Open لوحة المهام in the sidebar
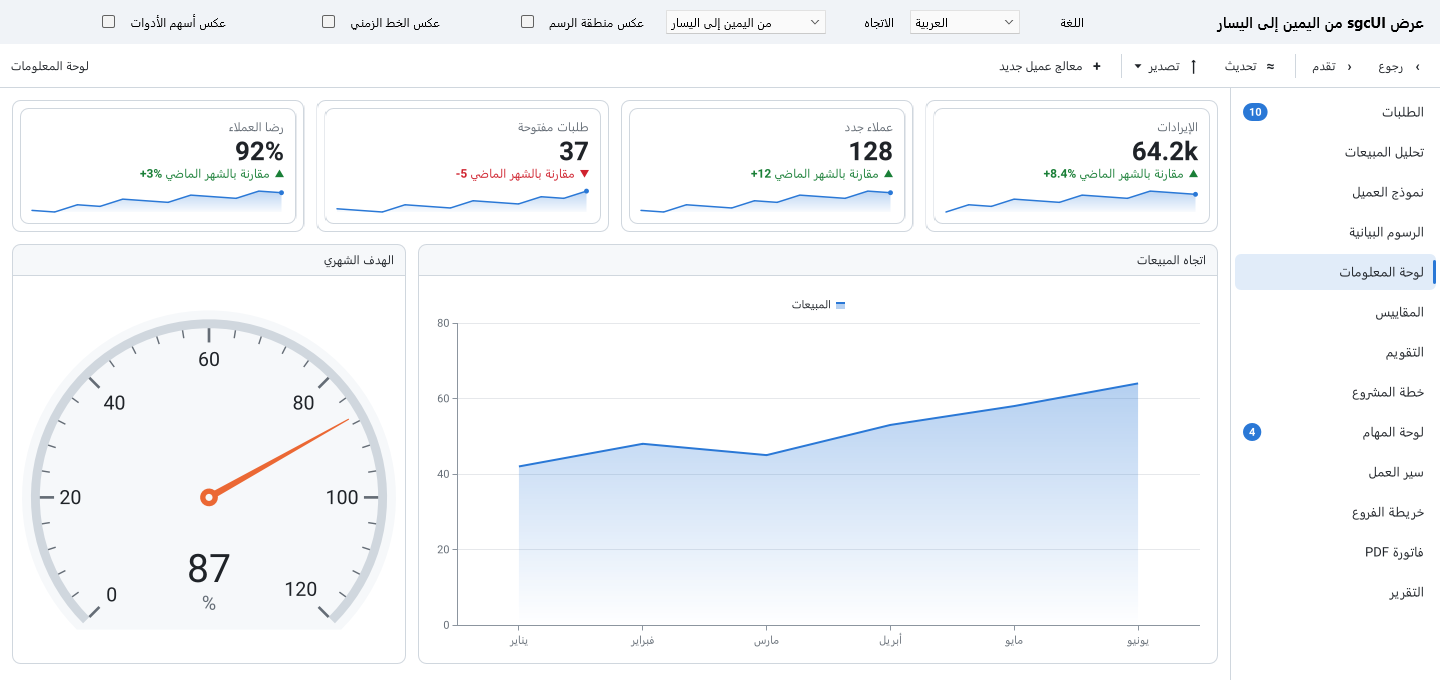 [x=1333, y=432]
